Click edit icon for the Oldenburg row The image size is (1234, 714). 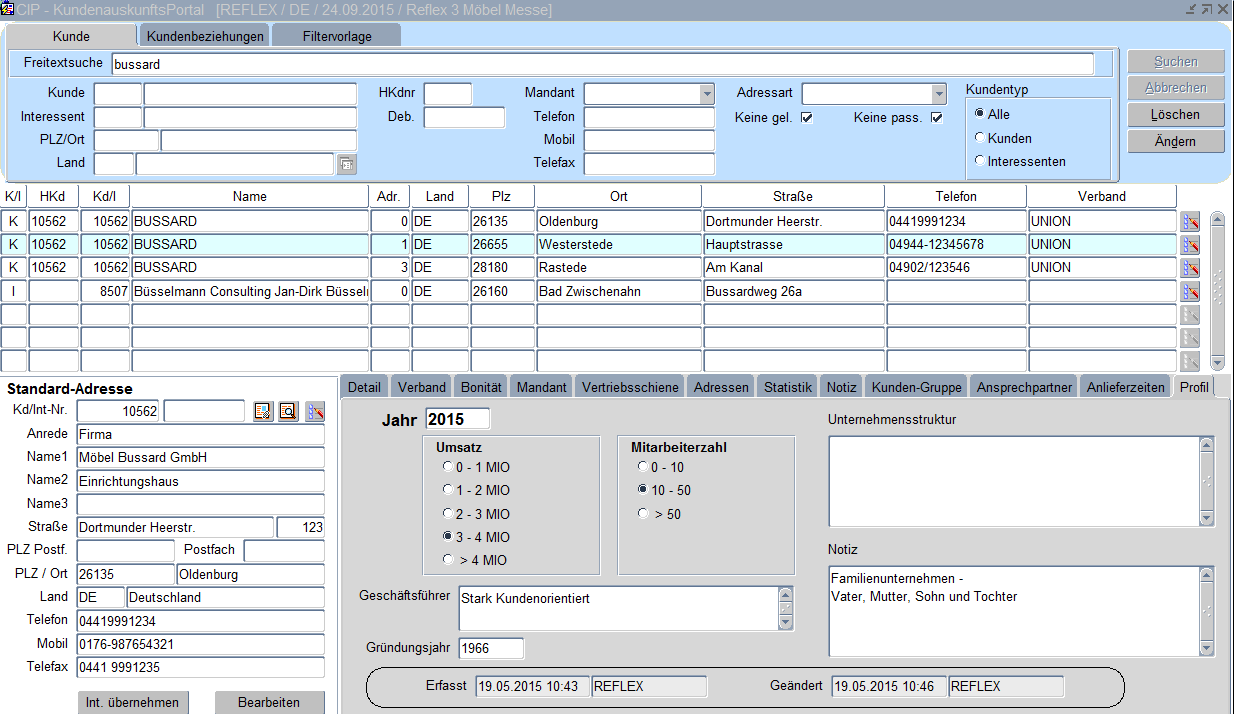click(1190, 222)
